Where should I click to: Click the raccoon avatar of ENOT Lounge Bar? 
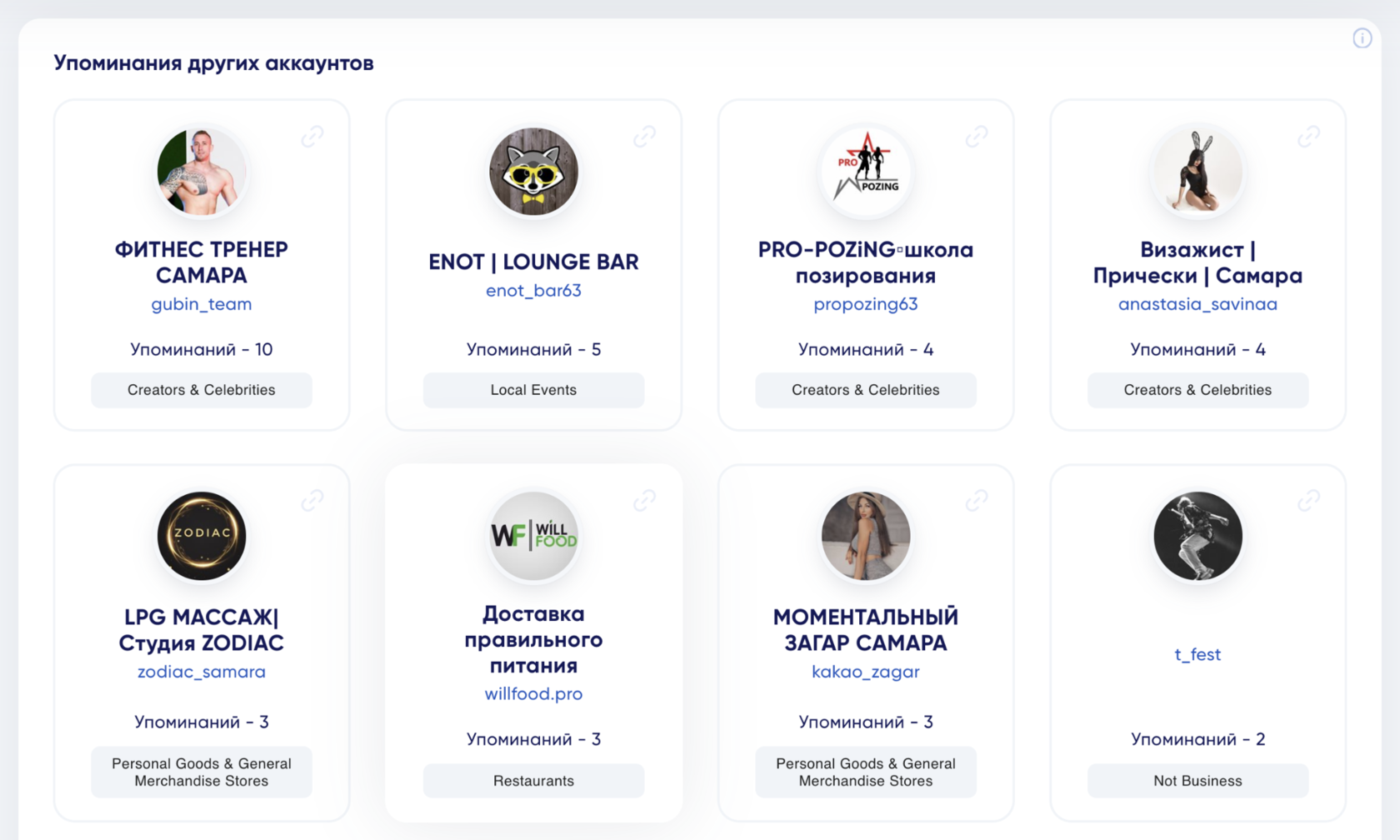(533, 172)
